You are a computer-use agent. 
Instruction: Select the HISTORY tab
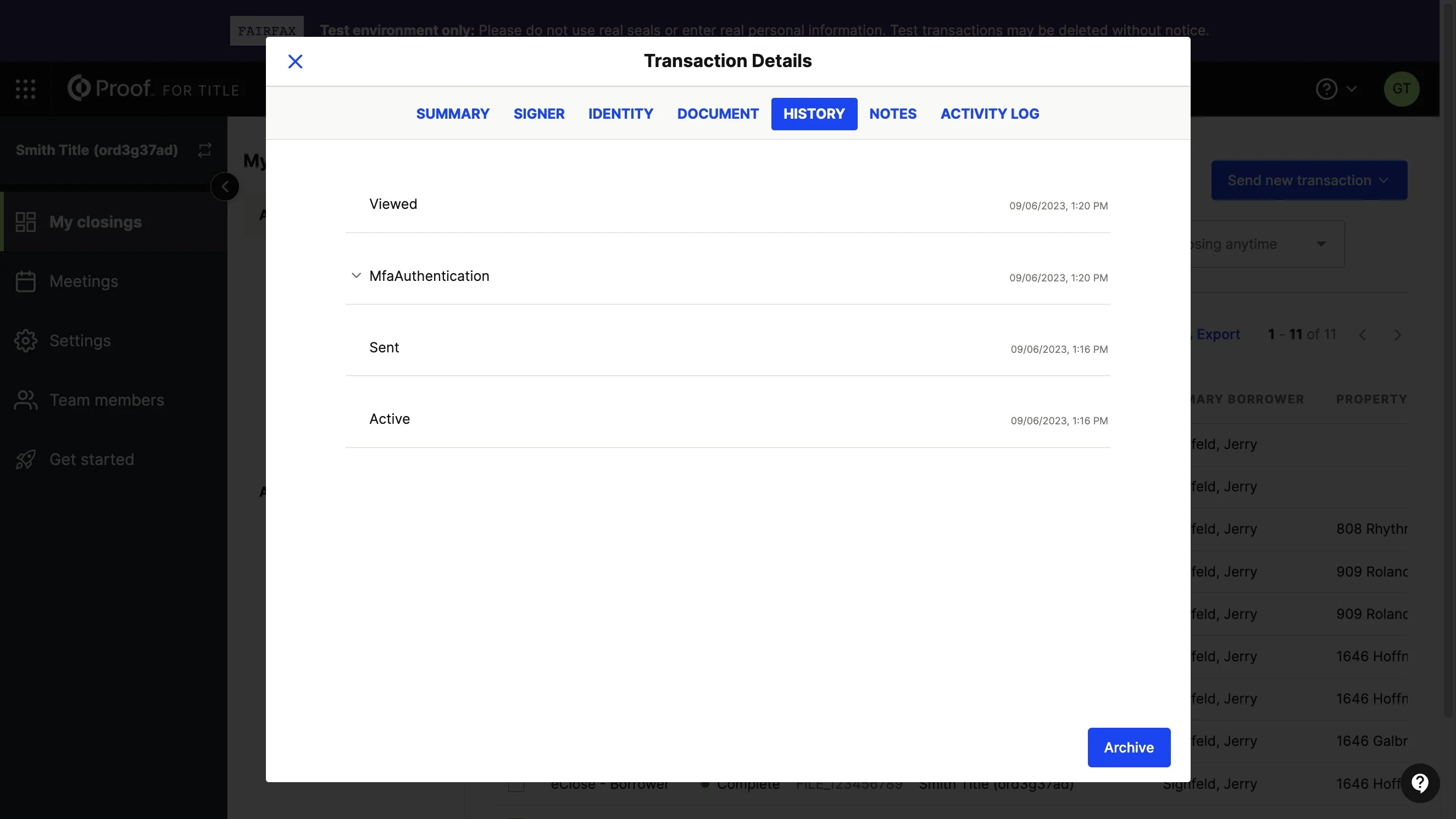coord(814,114)
